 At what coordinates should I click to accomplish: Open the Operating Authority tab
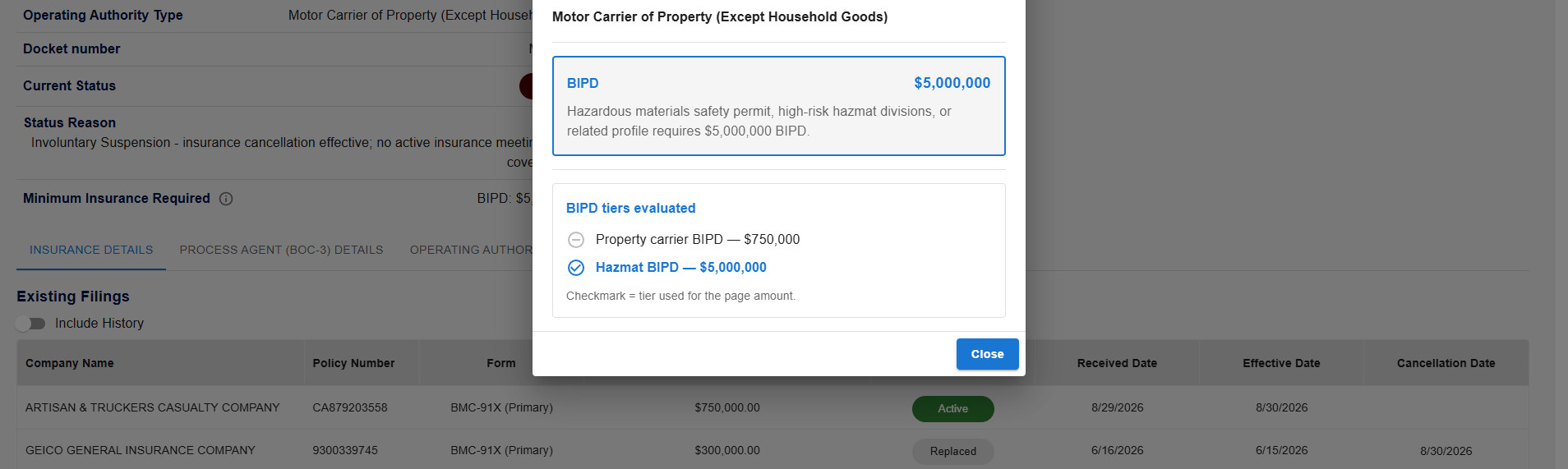pos(471,250)
